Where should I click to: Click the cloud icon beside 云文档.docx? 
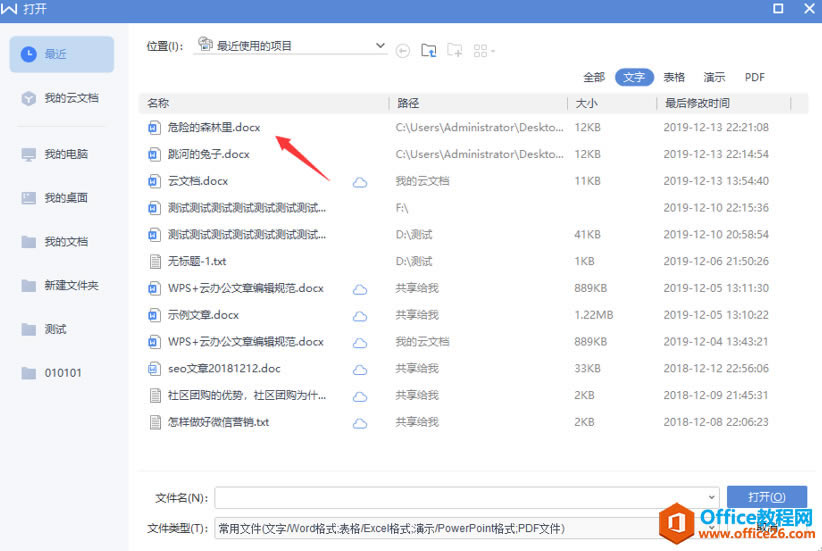point(360,182)
